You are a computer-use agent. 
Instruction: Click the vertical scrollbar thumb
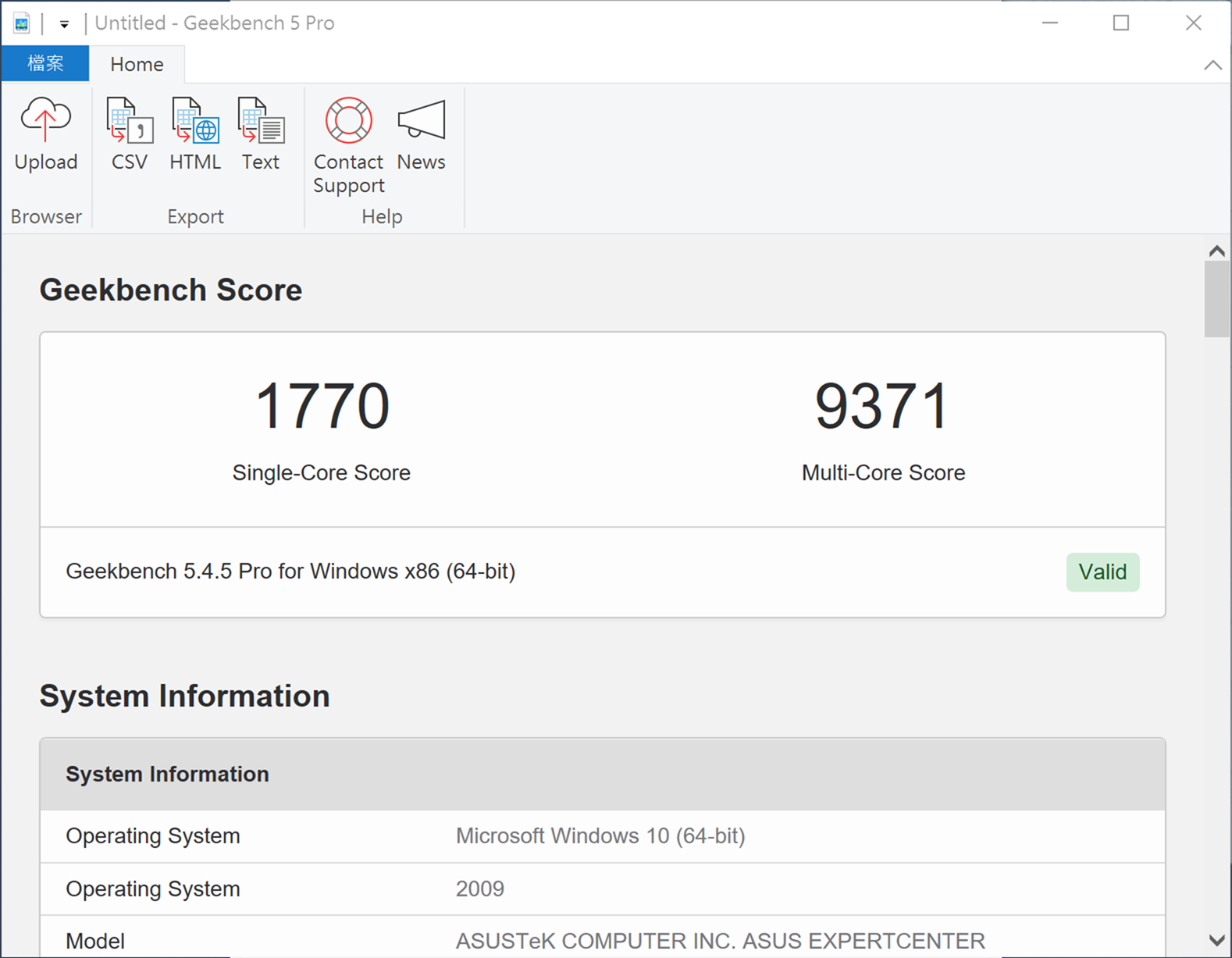click(x=1216, y=298)
